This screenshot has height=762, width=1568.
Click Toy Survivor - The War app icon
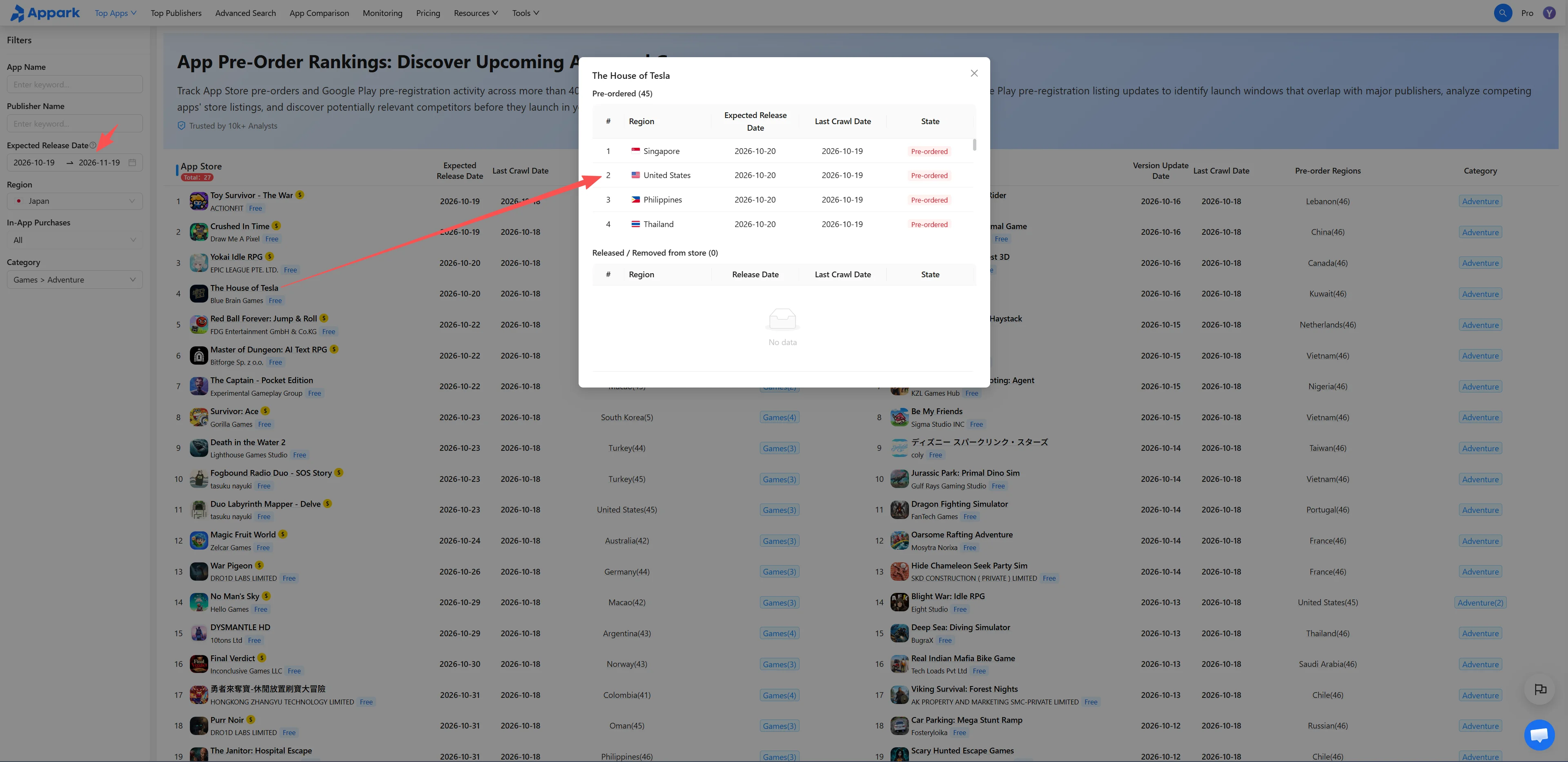198,201
